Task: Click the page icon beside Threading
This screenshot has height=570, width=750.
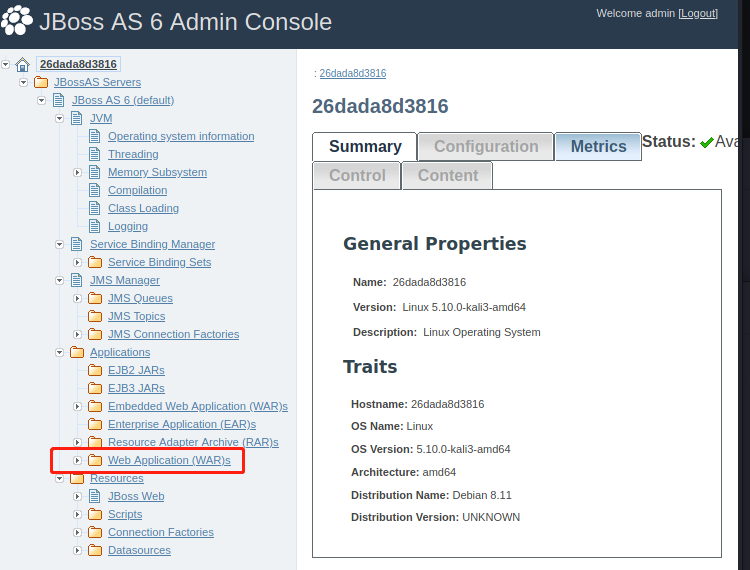Action: [95, 154]
